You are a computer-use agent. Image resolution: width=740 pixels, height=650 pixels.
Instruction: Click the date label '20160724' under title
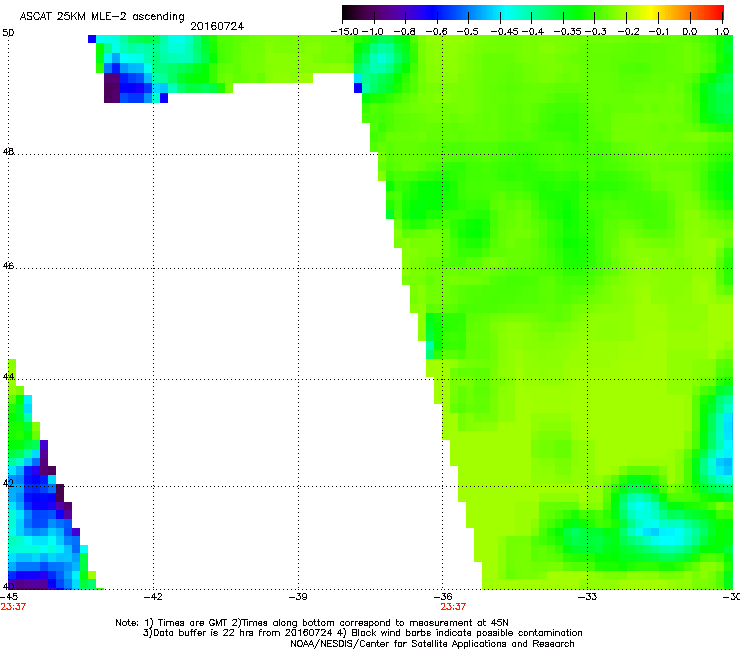point(217,26)
